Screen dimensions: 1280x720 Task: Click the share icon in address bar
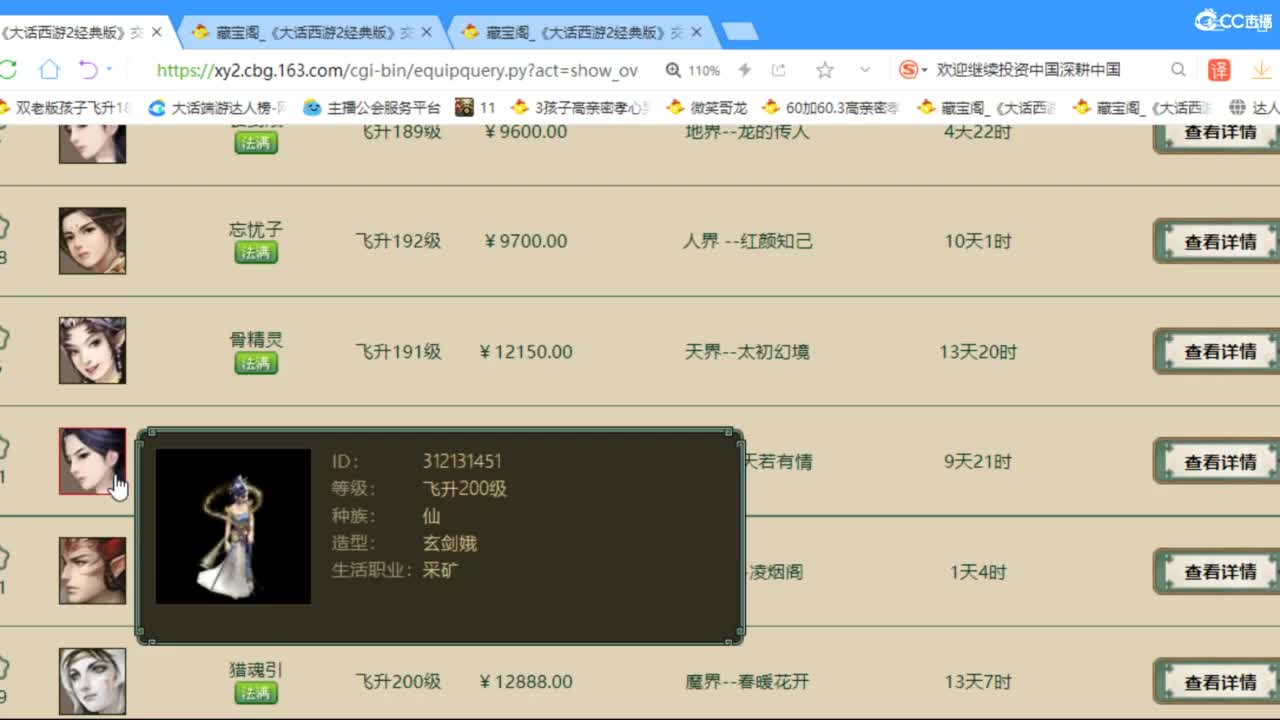point(779,70)
